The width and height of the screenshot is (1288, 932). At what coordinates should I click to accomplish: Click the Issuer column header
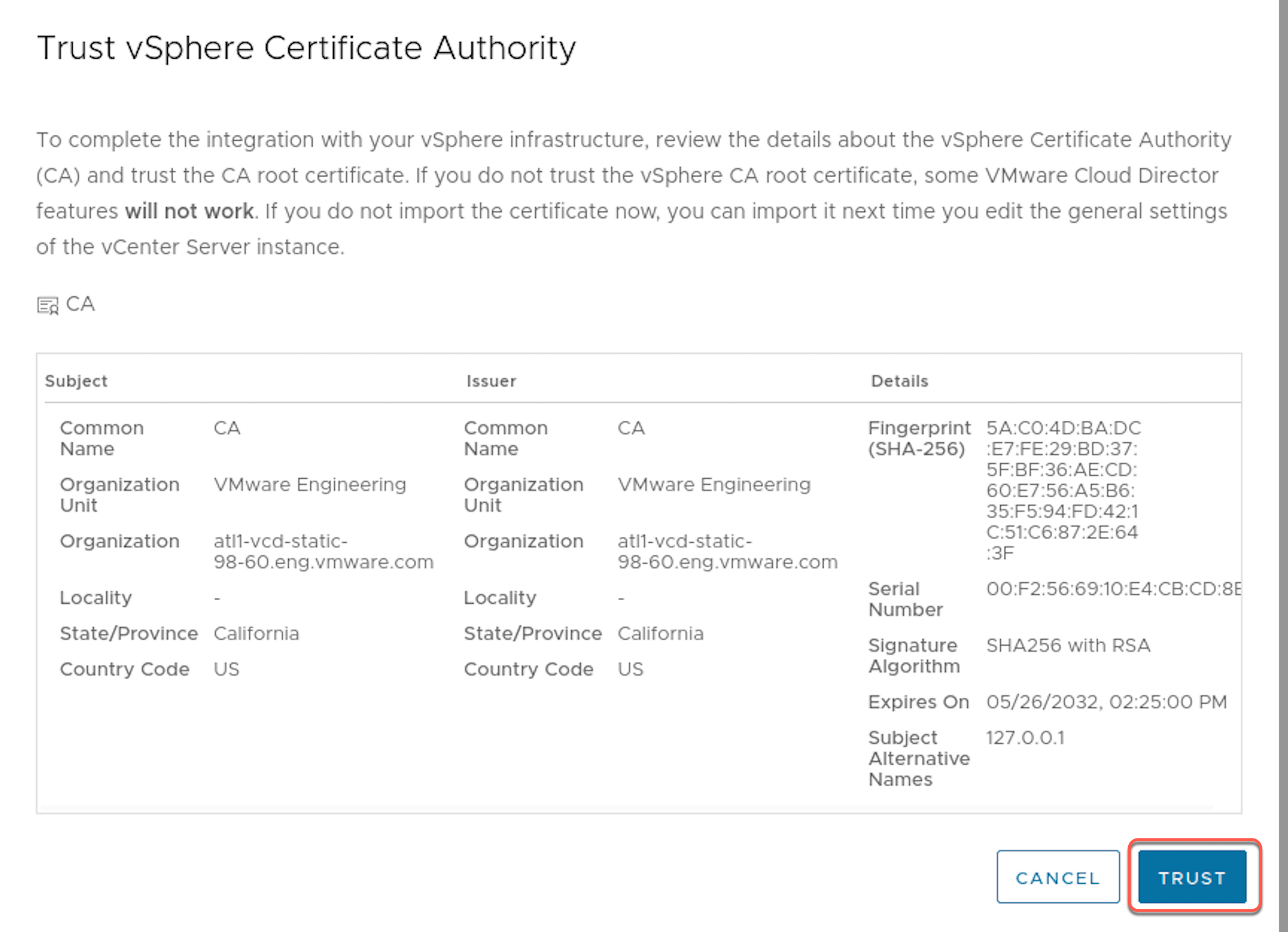[491, 381]
